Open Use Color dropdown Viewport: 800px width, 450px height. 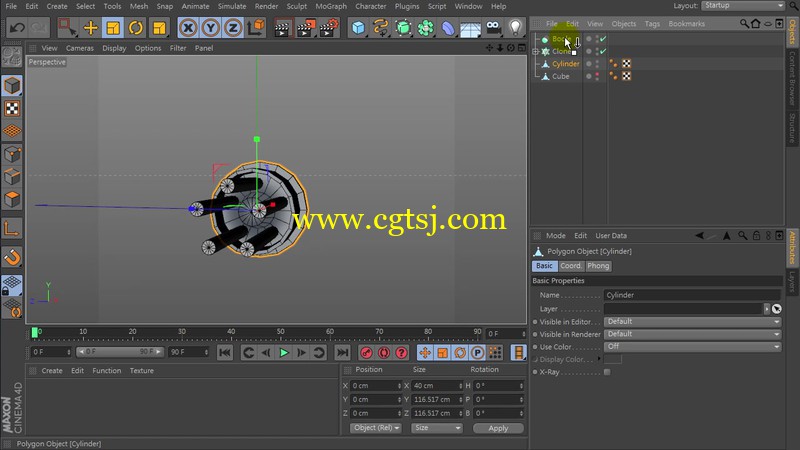[692, 346]
